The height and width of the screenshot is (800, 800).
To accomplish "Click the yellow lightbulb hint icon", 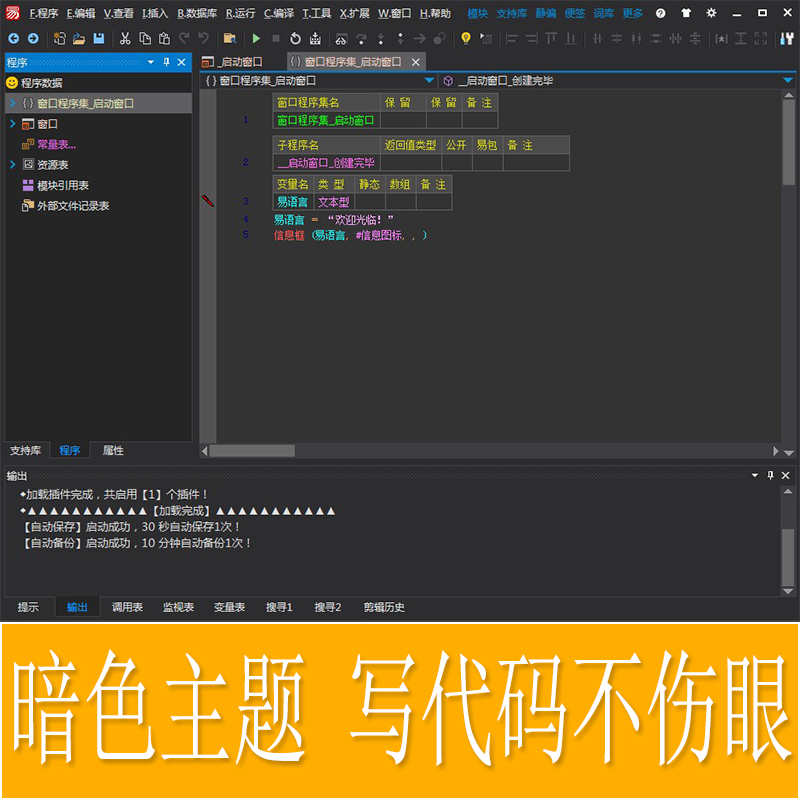I will click(465, 38).
